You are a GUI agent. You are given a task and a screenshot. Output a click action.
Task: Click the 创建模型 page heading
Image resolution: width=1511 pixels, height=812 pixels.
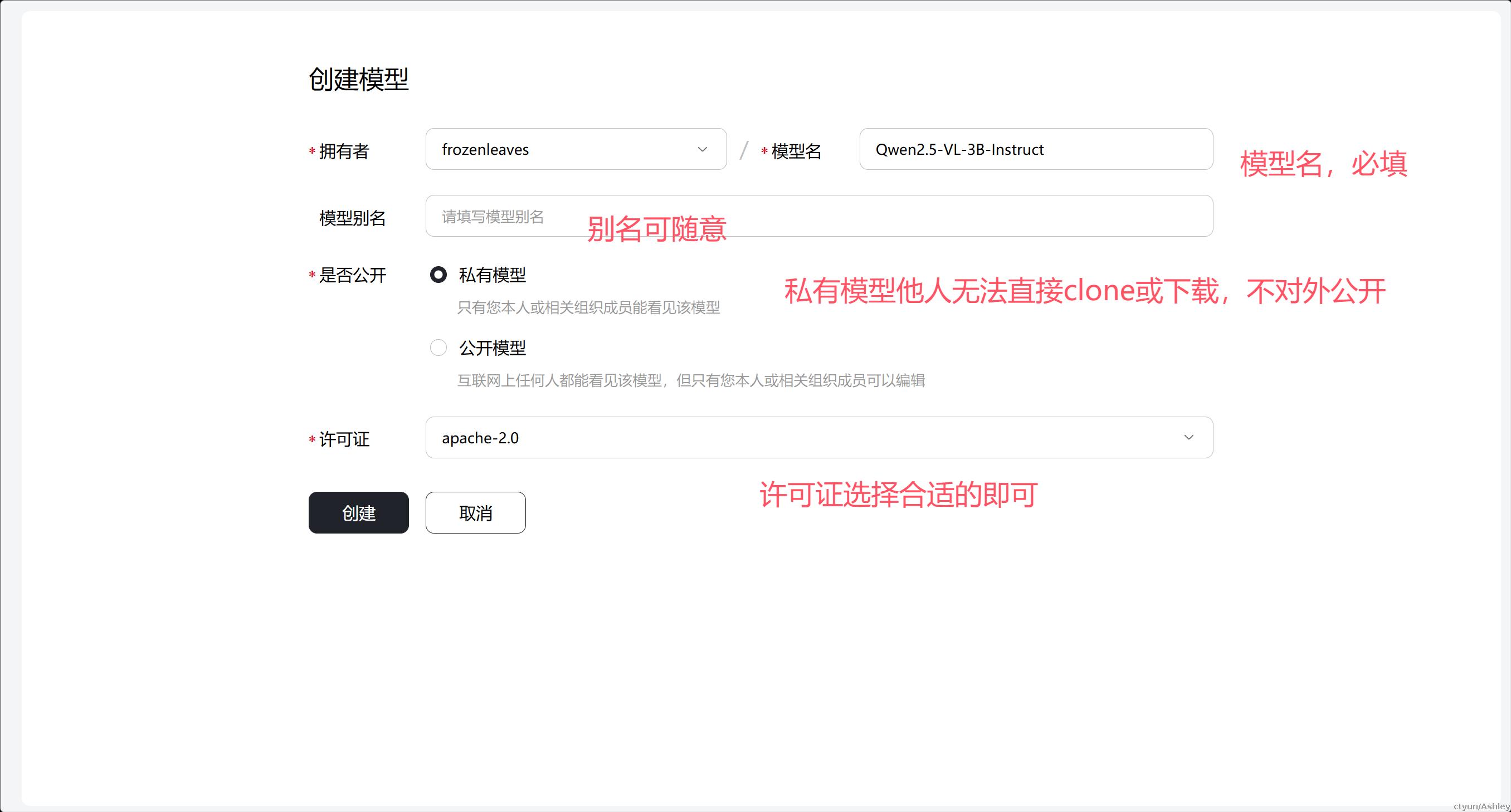[358, 79]
